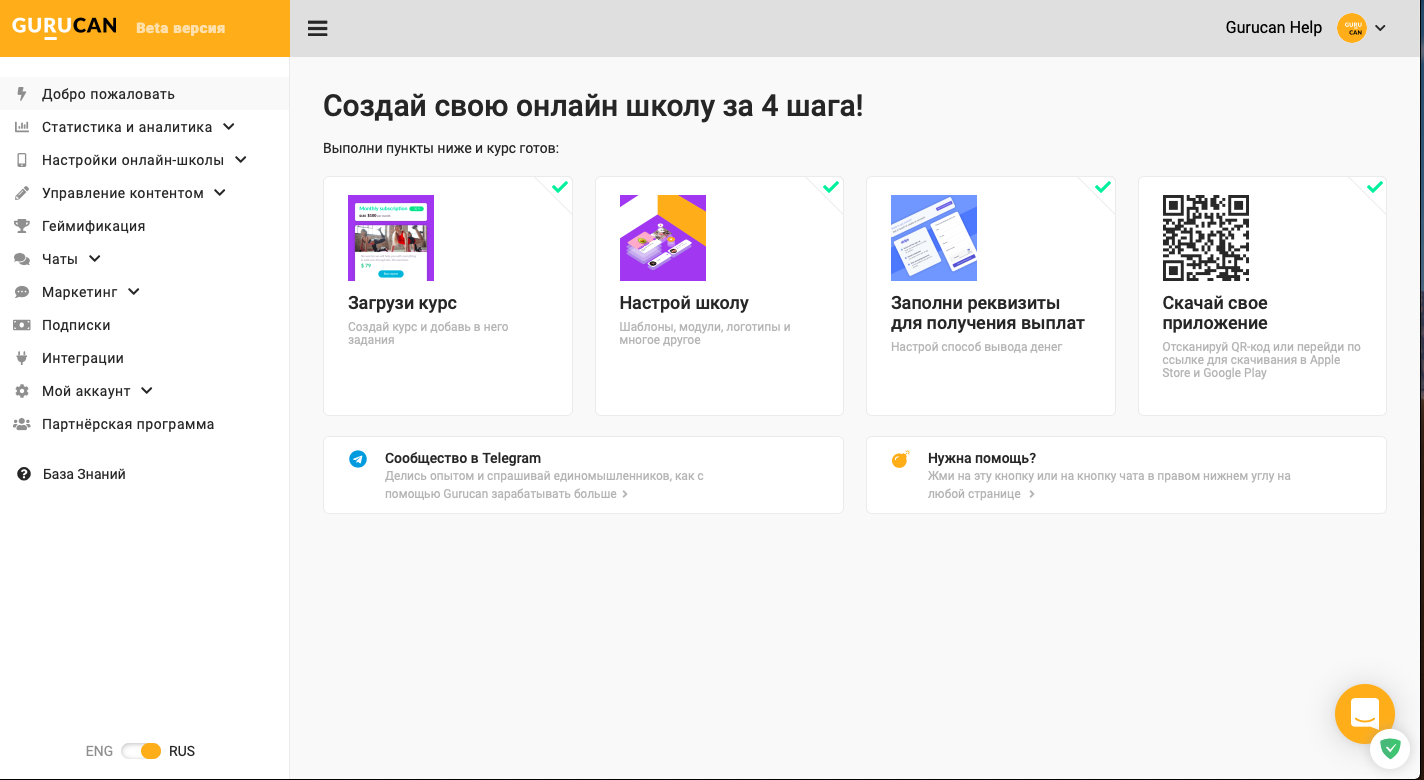Open the account dropdown arrow
This screenshot has height=780, width=1424.
tap(1381, 28)
